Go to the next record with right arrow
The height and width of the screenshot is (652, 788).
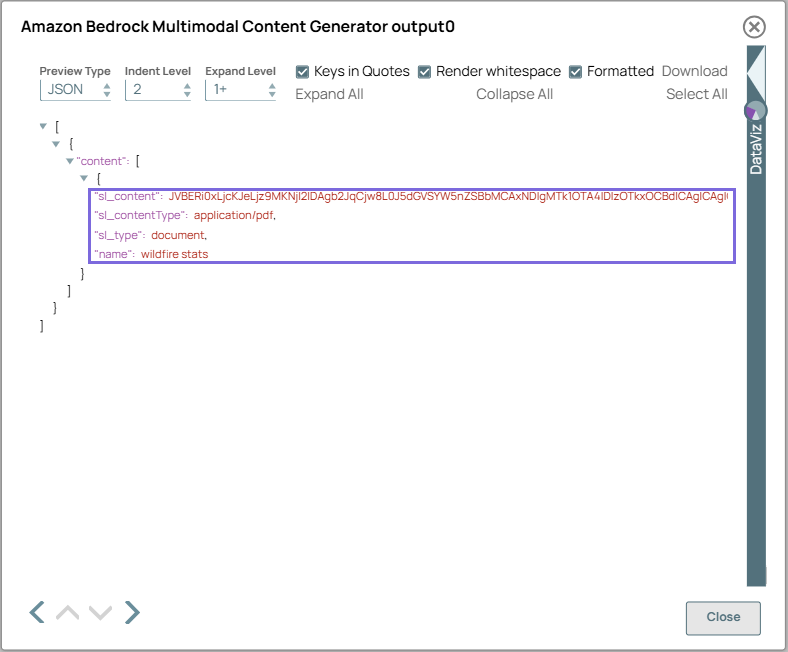click(132, 612)
